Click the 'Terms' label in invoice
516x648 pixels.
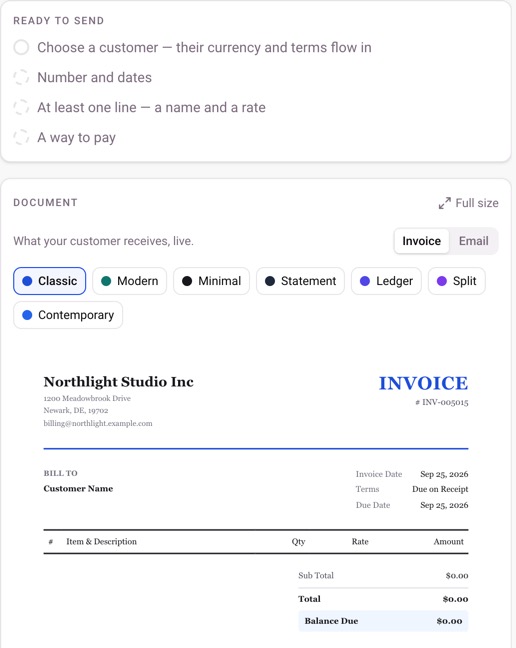367,489
